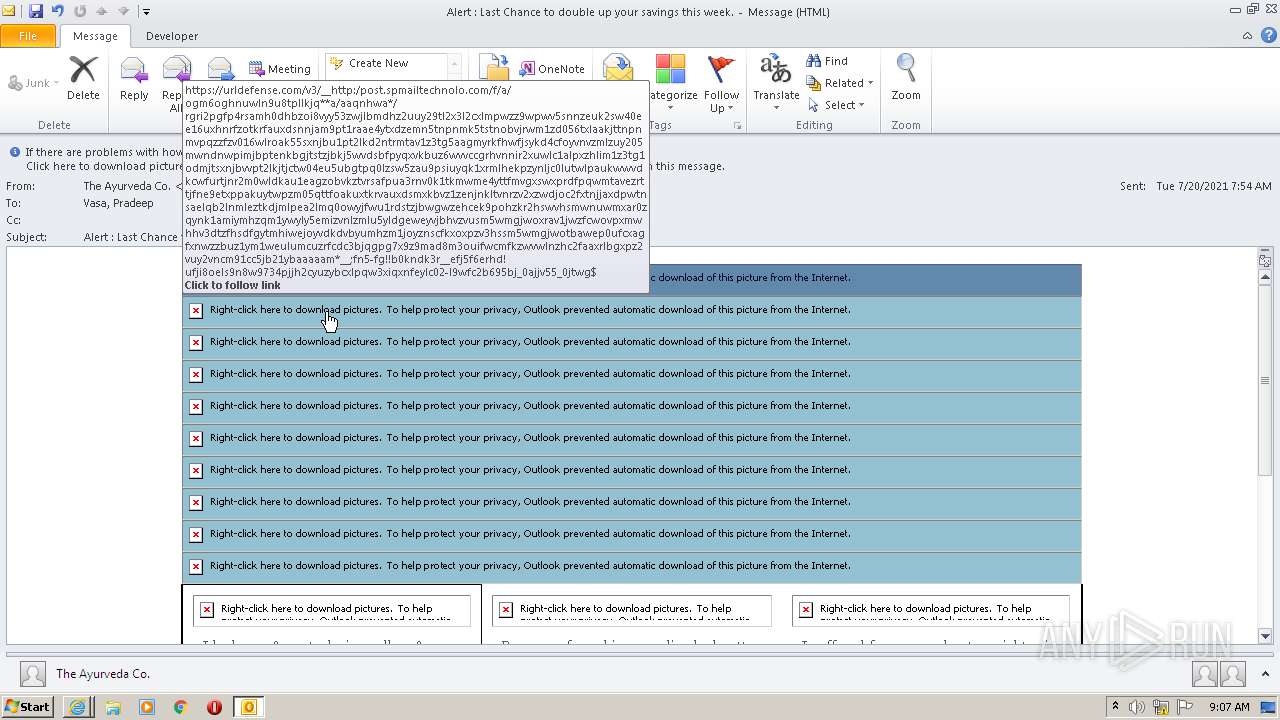1280x720 pixels.
Task: Open the Zoom dialog
Action: [906, 77]
